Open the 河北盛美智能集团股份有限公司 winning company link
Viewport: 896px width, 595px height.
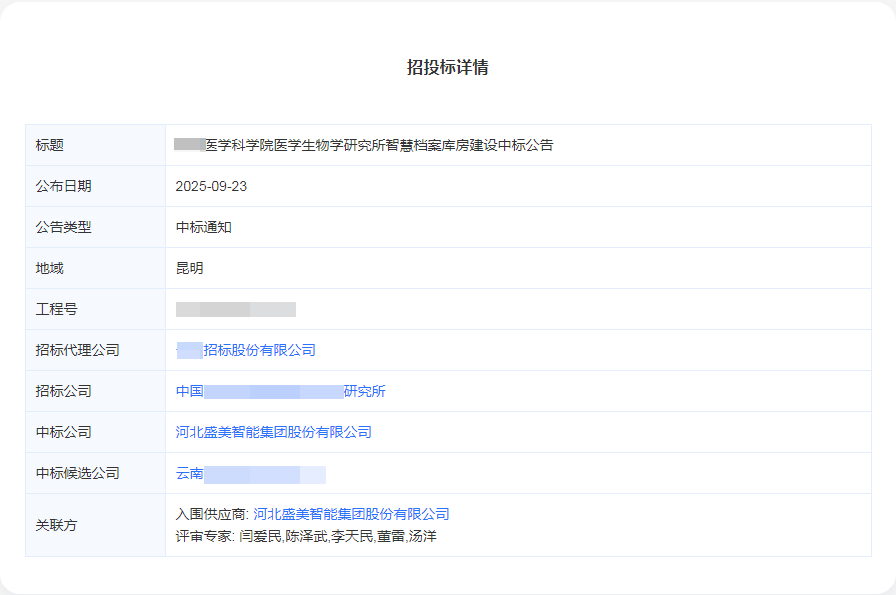point(272,432)
